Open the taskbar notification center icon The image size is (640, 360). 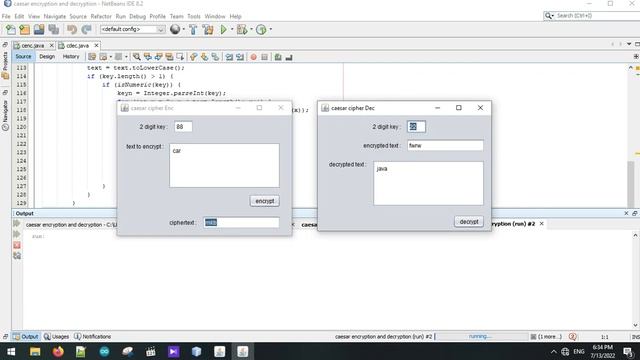(628, 351)
